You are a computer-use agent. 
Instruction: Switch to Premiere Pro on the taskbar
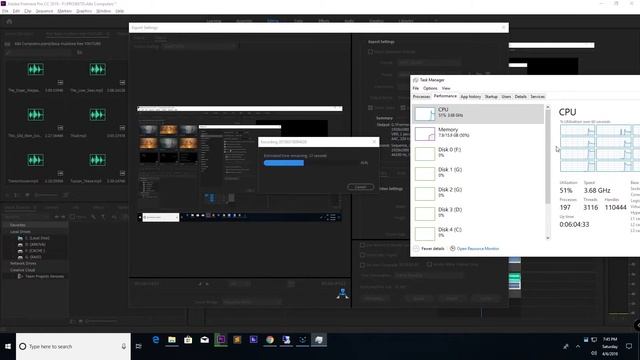(x=221, y=340)
